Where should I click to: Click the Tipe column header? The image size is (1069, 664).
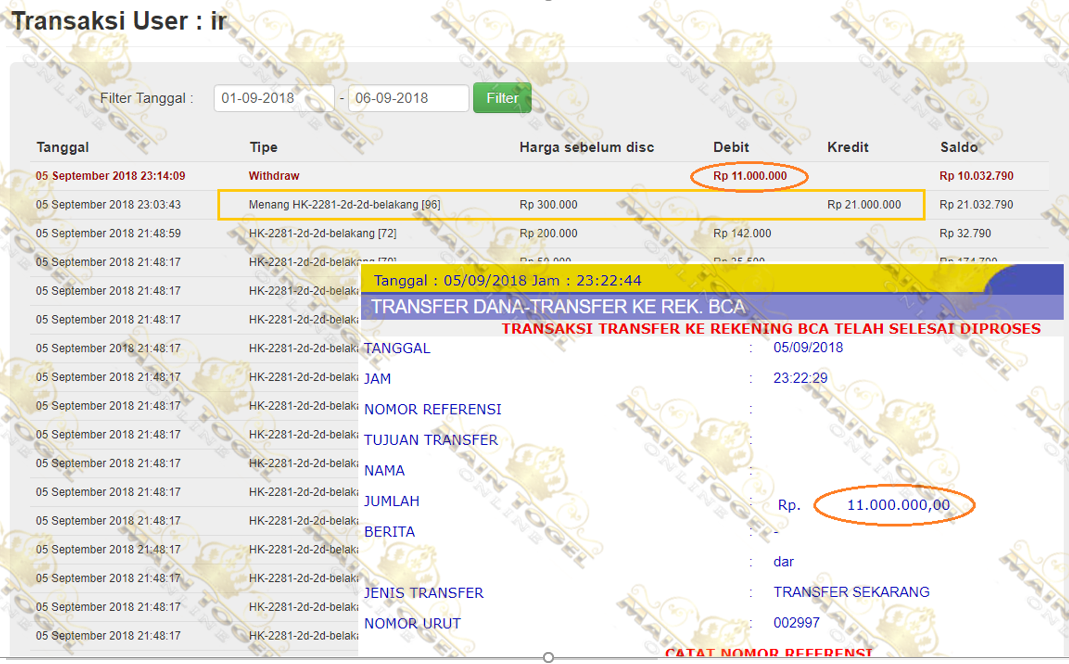coord(264,147)
